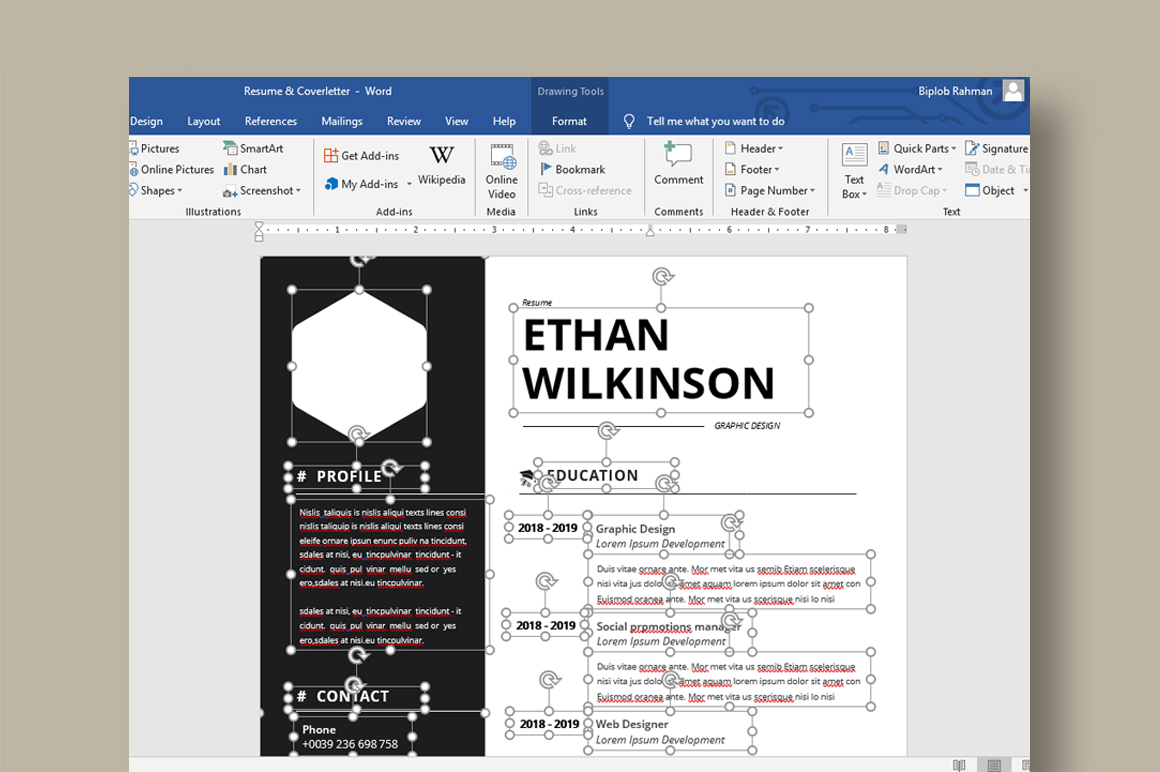
Task: Switch to the View tab
Action: coord(456,121)
